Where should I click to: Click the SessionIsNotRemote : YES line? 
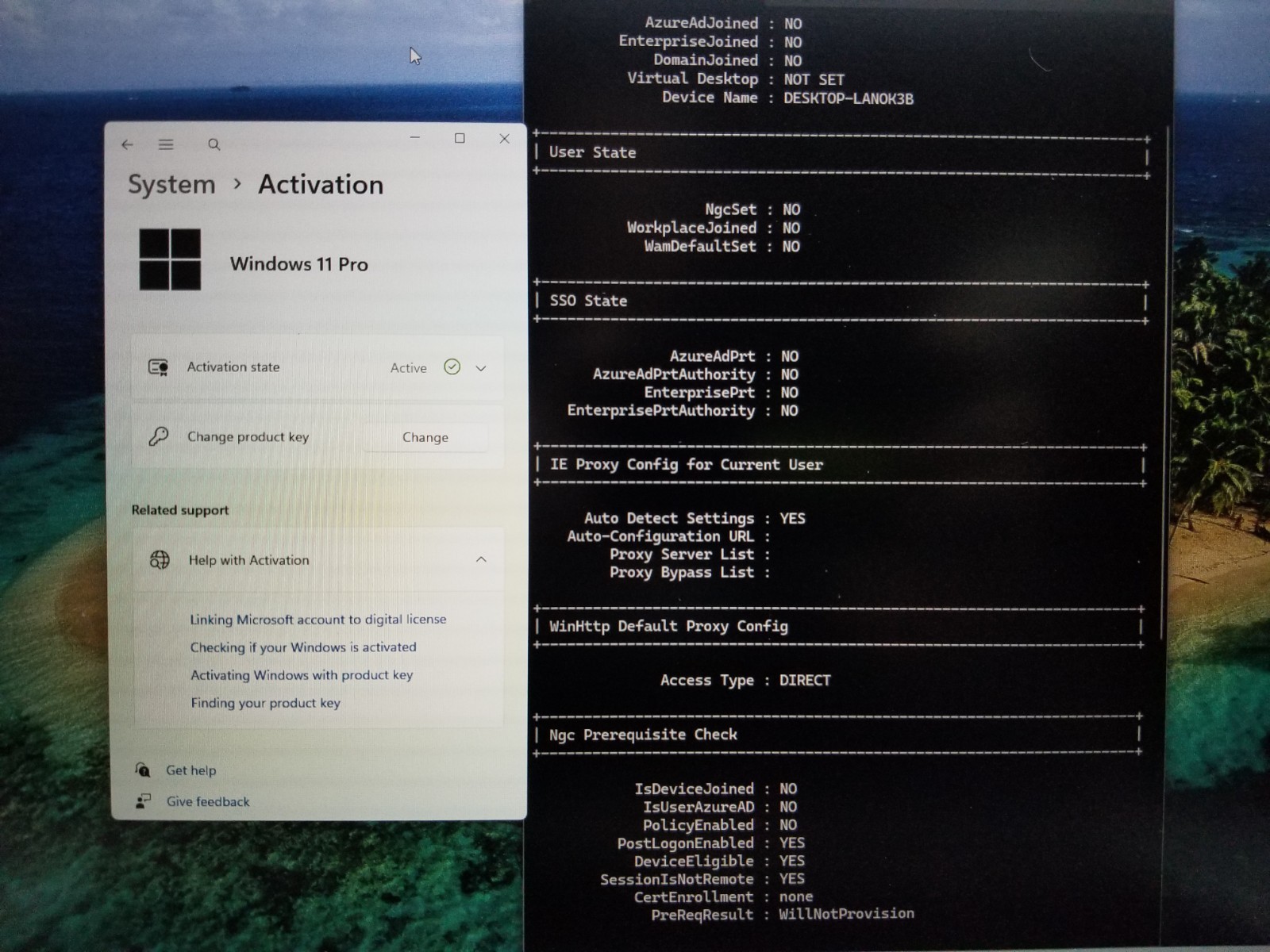click(702, 879)
